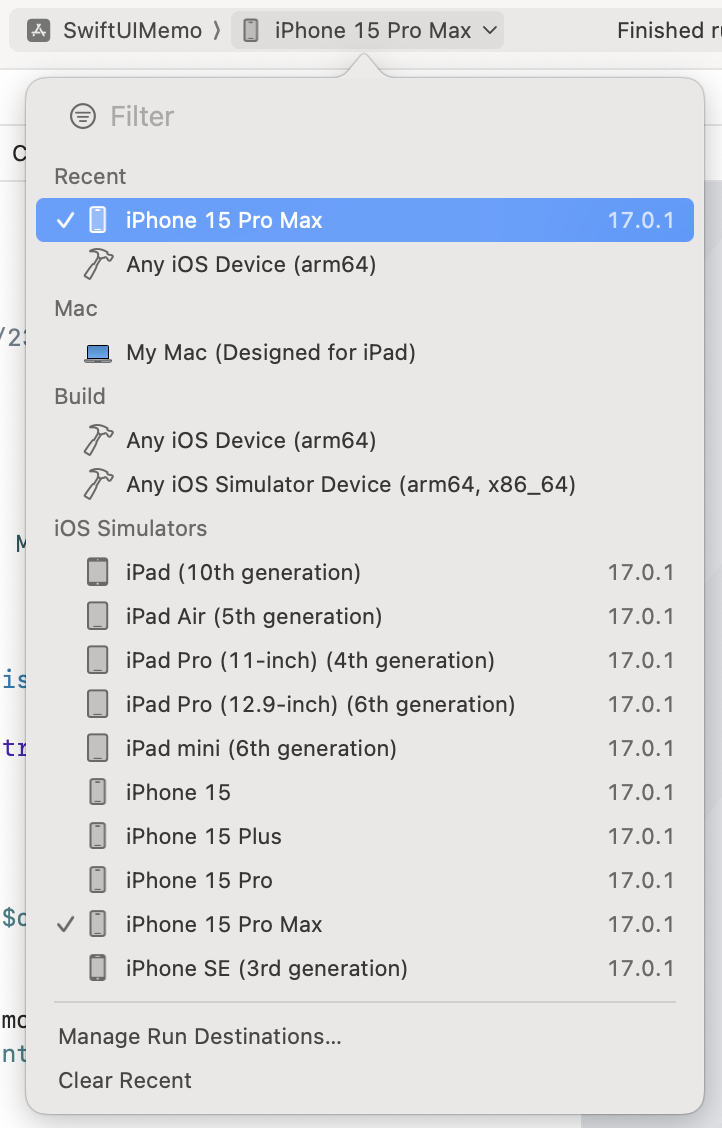
Task: Click the iPad mini (6th generation) device icon
Action: [x=98, y=748]
